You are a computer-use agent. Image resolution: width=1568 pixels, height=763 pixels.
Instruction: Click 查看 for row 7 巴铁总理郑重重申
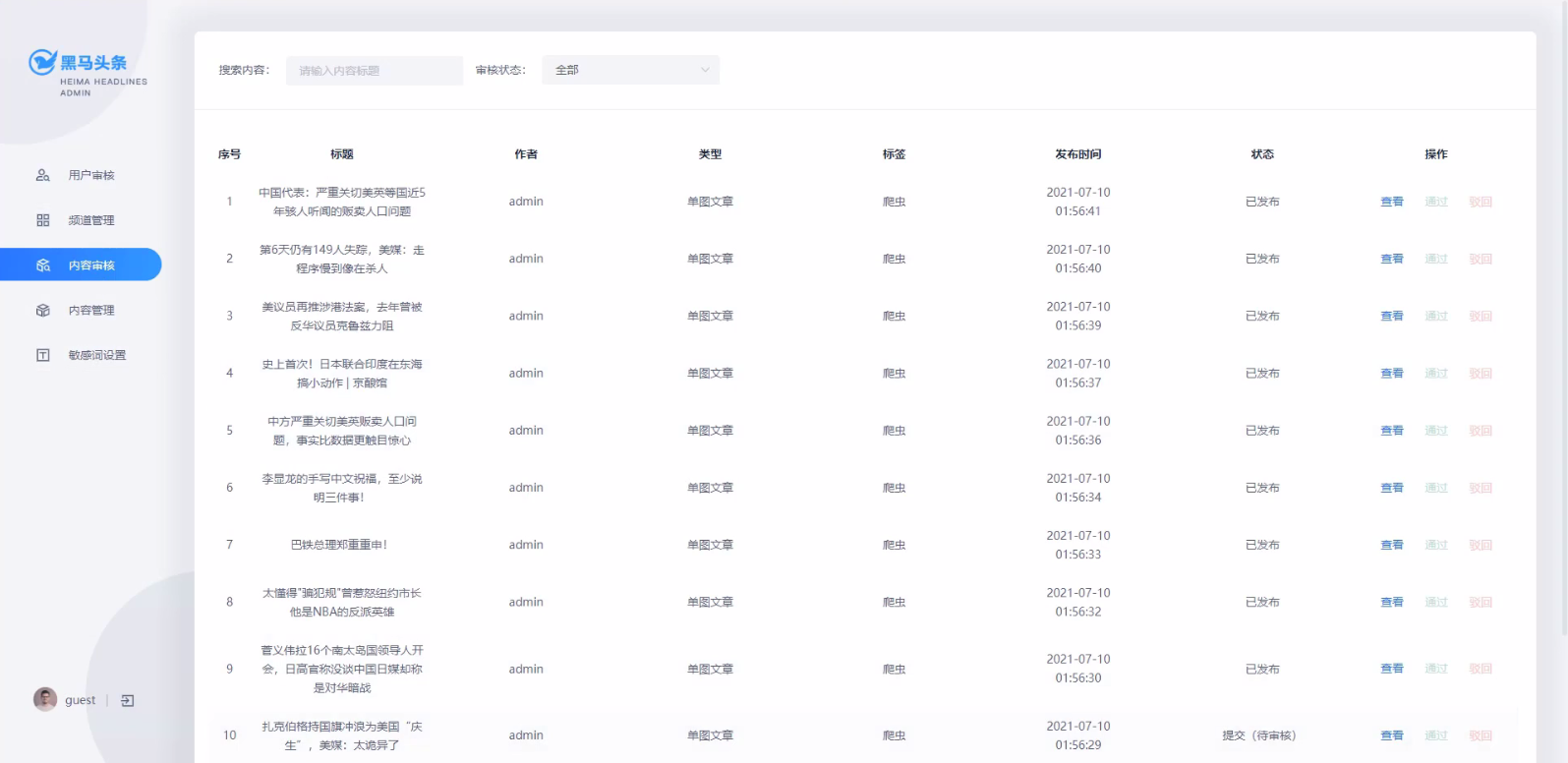click(x=1392, y=545)
